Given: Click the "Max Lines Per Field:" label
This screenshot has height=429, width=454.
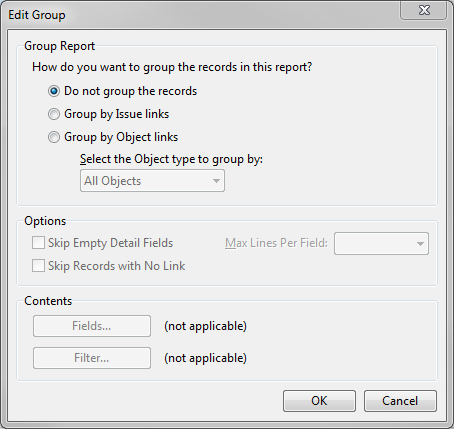Looking at the screenshot, I should pyautogui.click(x=276, y=243).
